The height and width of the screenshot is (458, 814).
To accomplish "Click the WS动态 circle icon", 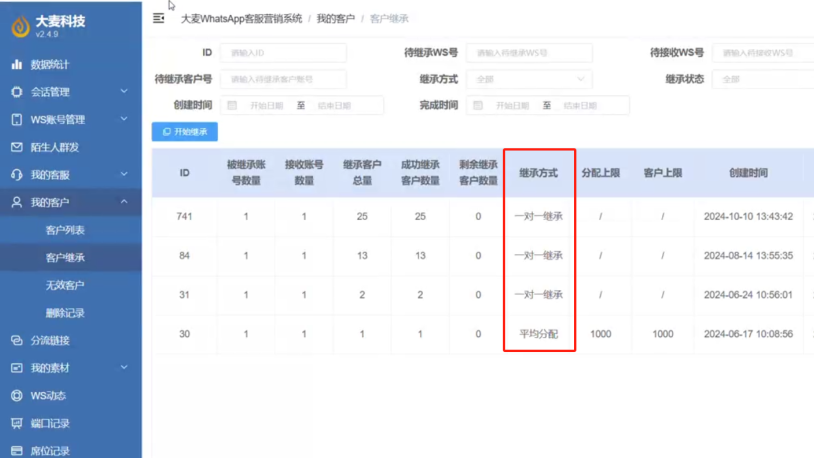I will click(17, 395).
